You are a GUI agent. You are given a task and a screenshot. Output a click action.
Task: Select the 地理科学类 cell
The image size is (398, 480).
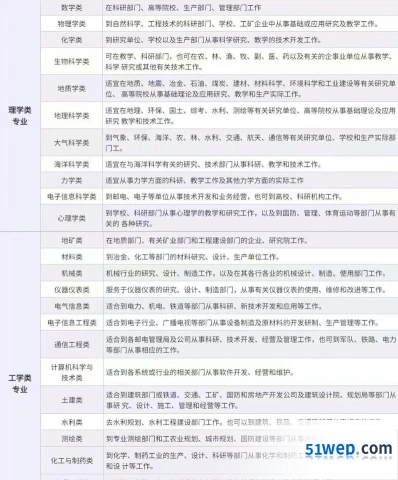pos(72,116)
